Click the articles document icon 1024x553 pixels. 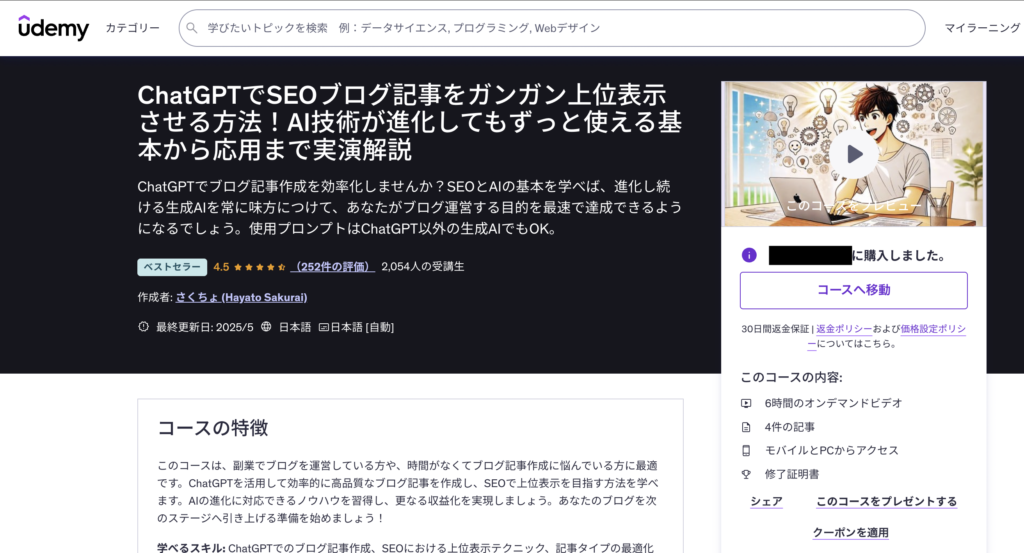(x=746, y=427)
